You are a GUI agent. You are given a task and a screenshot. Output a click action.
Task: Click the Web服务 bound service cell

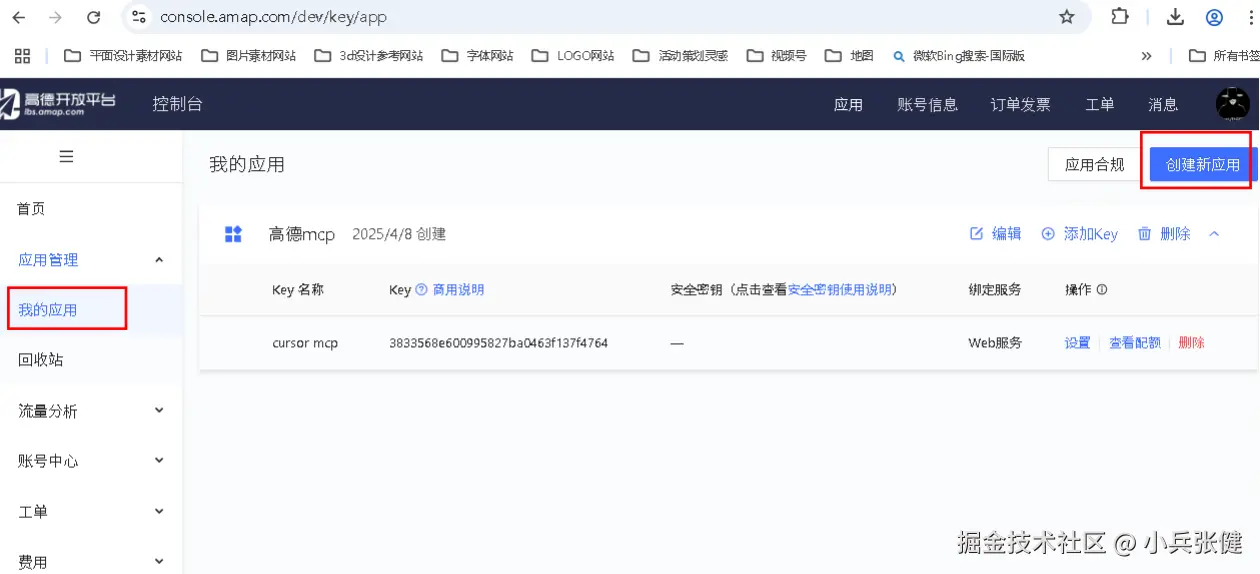point(995,343)
